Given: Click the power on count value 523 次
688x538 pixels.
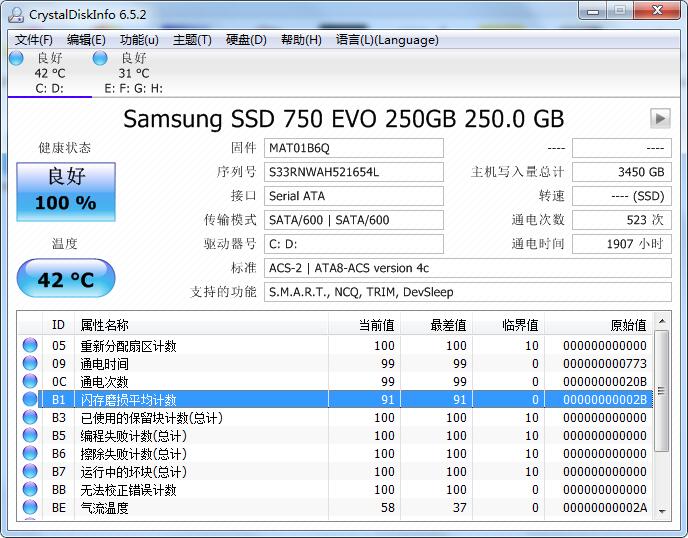Looking at the screenshot, I should (622, 220).
